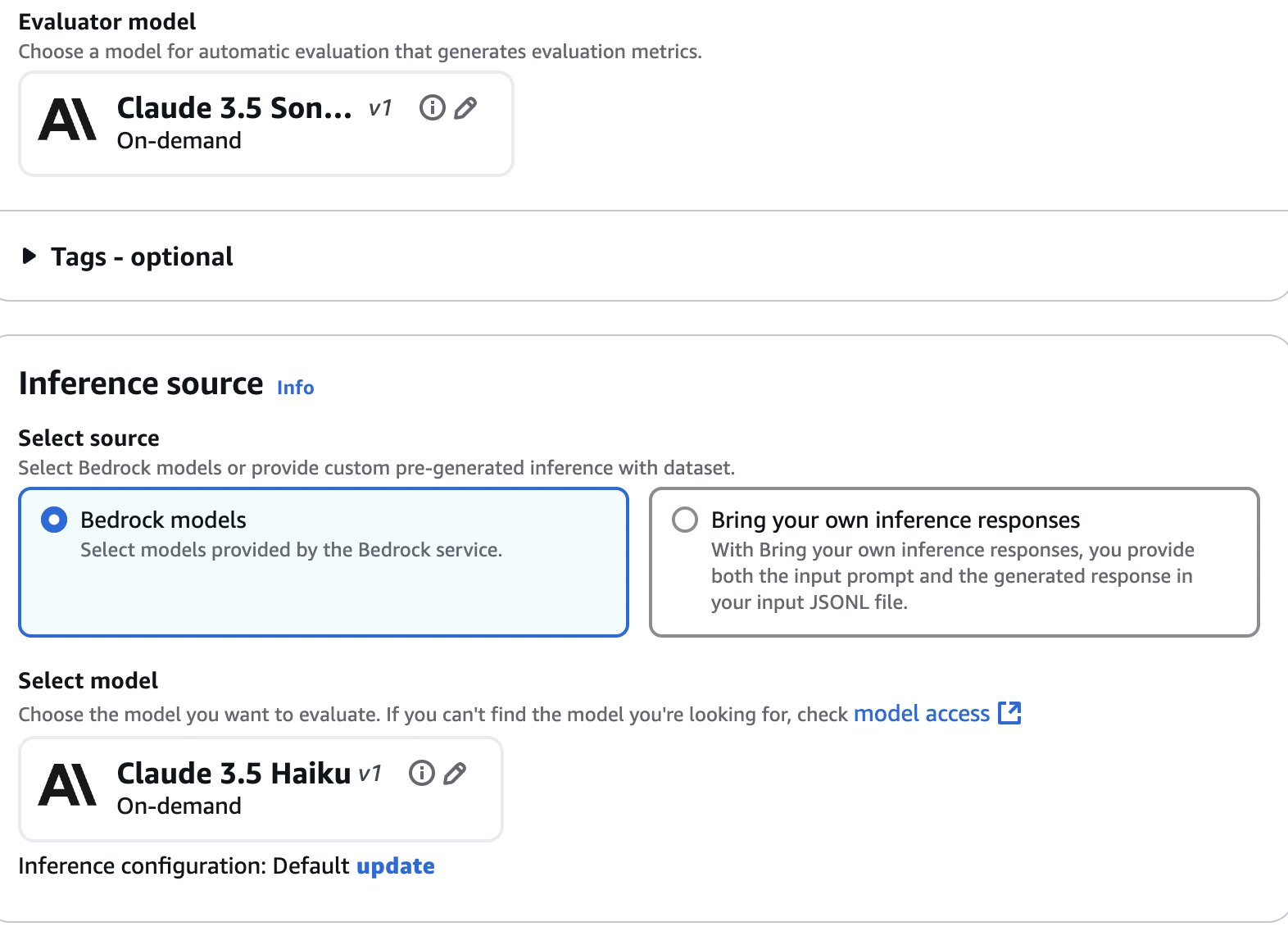The image size is (1288, 931).
Task: Click the Evaluator model heading
Action: click(107, 21)
